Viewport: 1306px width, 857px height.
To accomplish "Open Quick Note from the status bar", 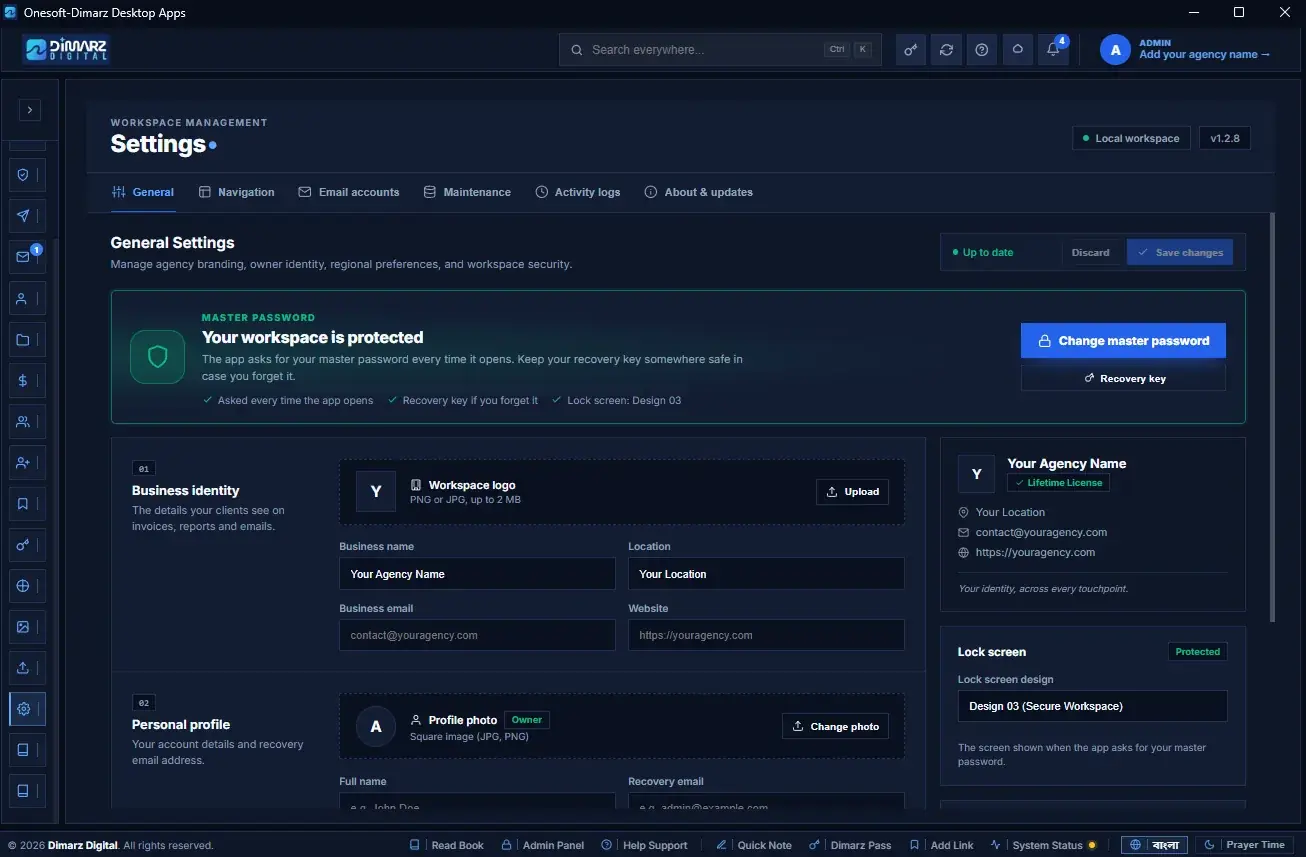I will (x=754, y=845).
